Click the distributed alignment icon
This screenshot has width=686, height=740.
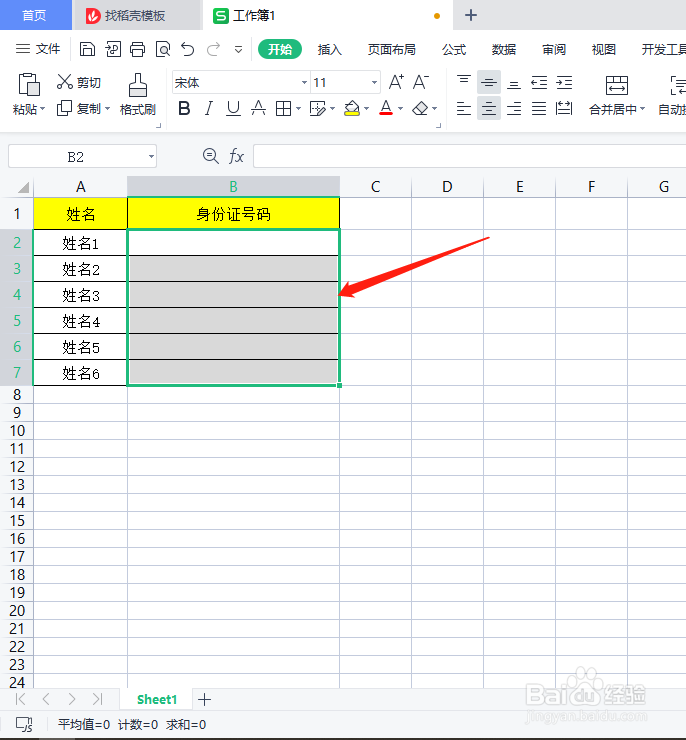click(x=564, y=109)
